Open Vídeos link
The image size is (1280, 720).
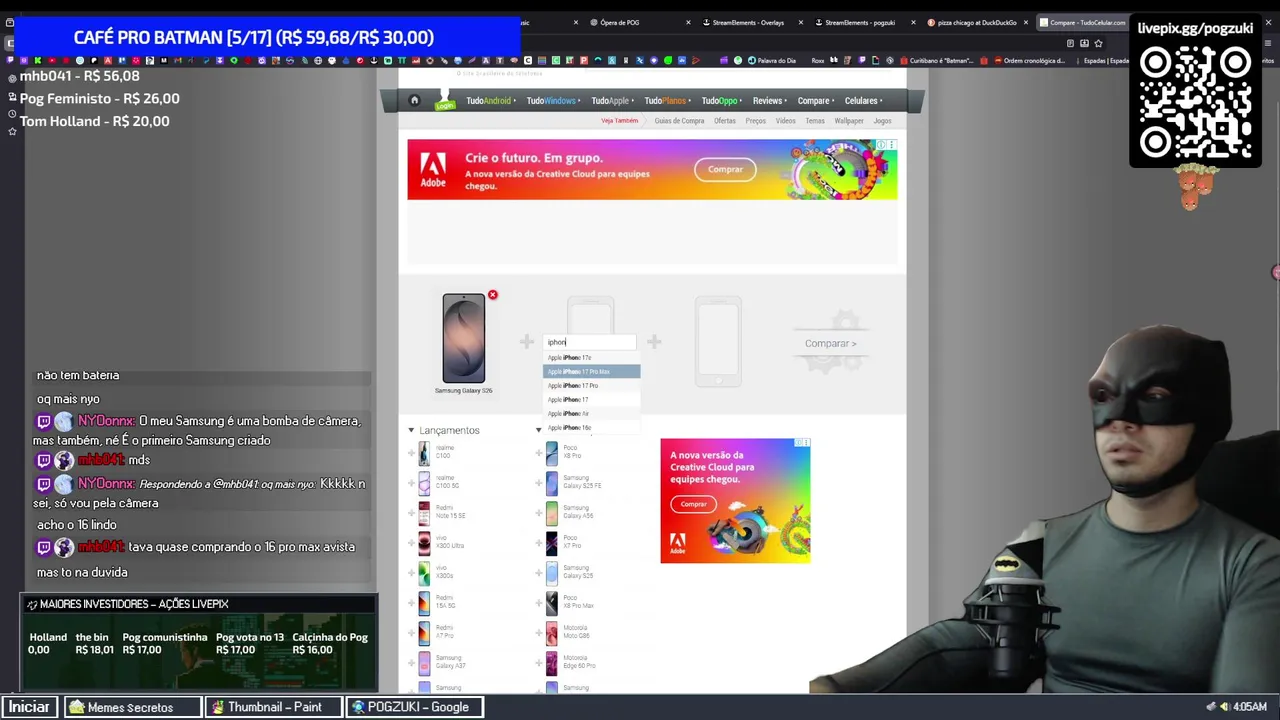(x=786, y=121)
